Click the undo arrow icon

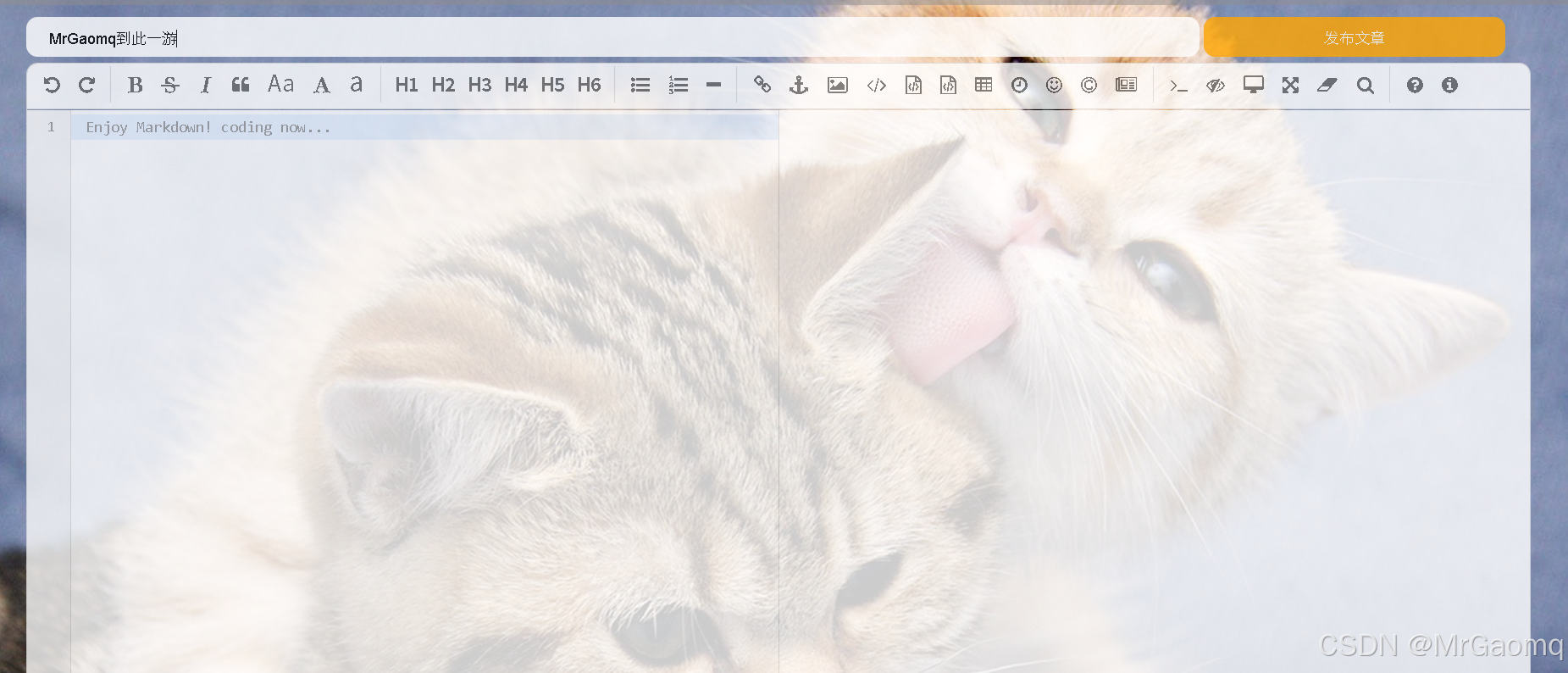(x=52, y=85)
